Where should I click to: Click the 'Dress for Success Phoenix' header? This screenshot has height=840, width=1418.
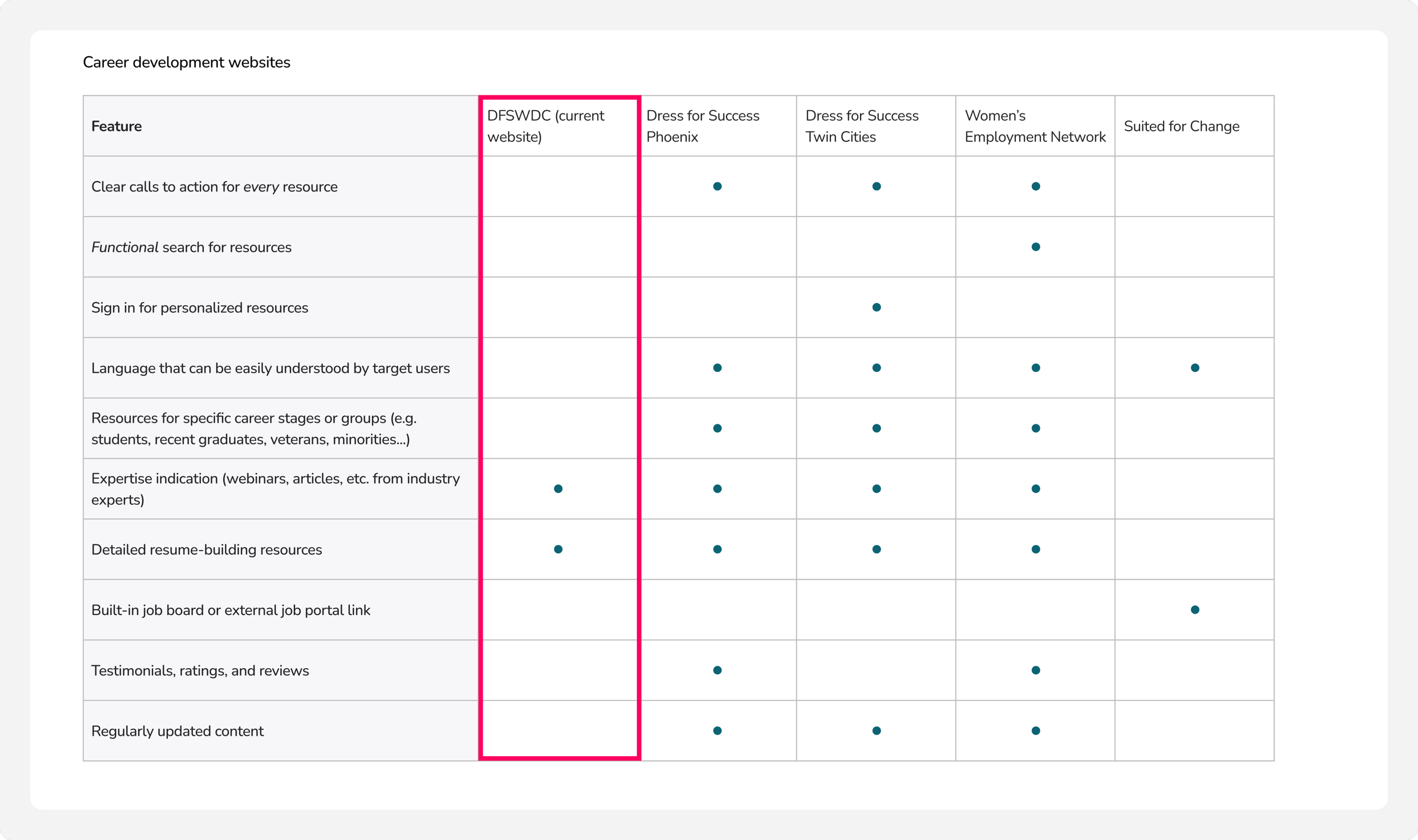tap(703, 126)
